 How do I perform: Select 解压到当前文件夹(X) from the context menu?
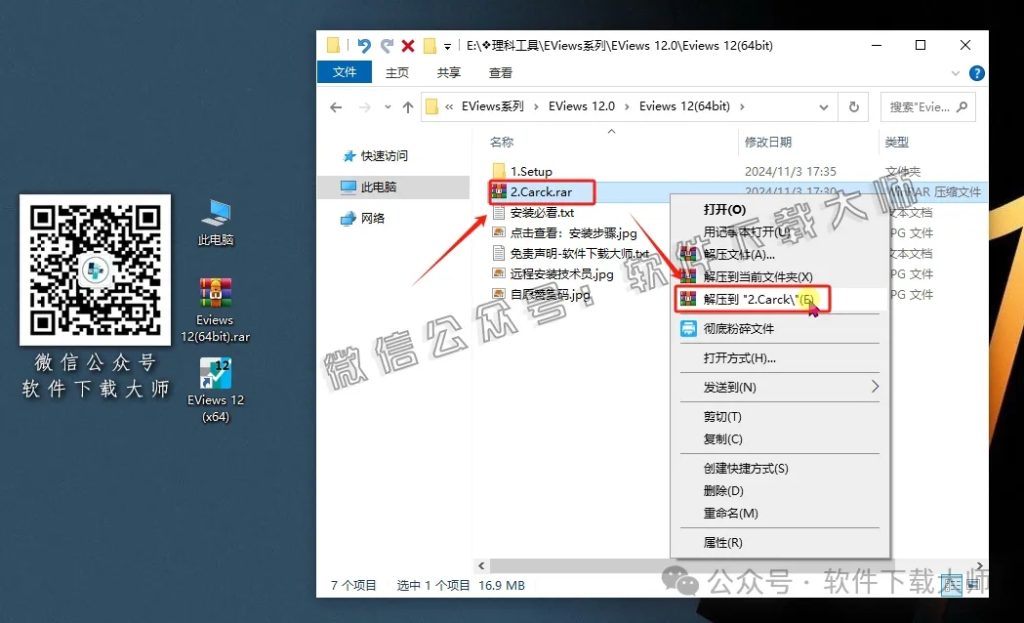[756, 275]
